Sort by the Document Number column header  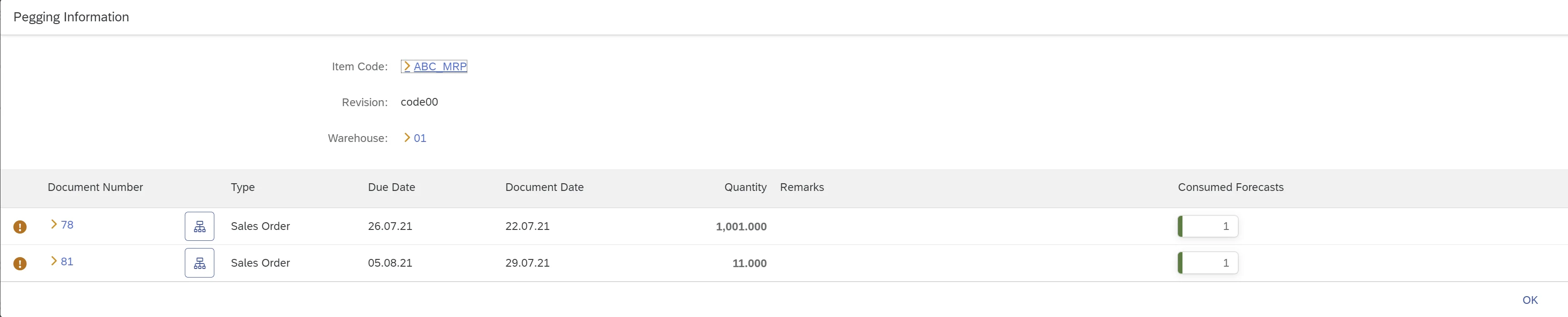95,187
